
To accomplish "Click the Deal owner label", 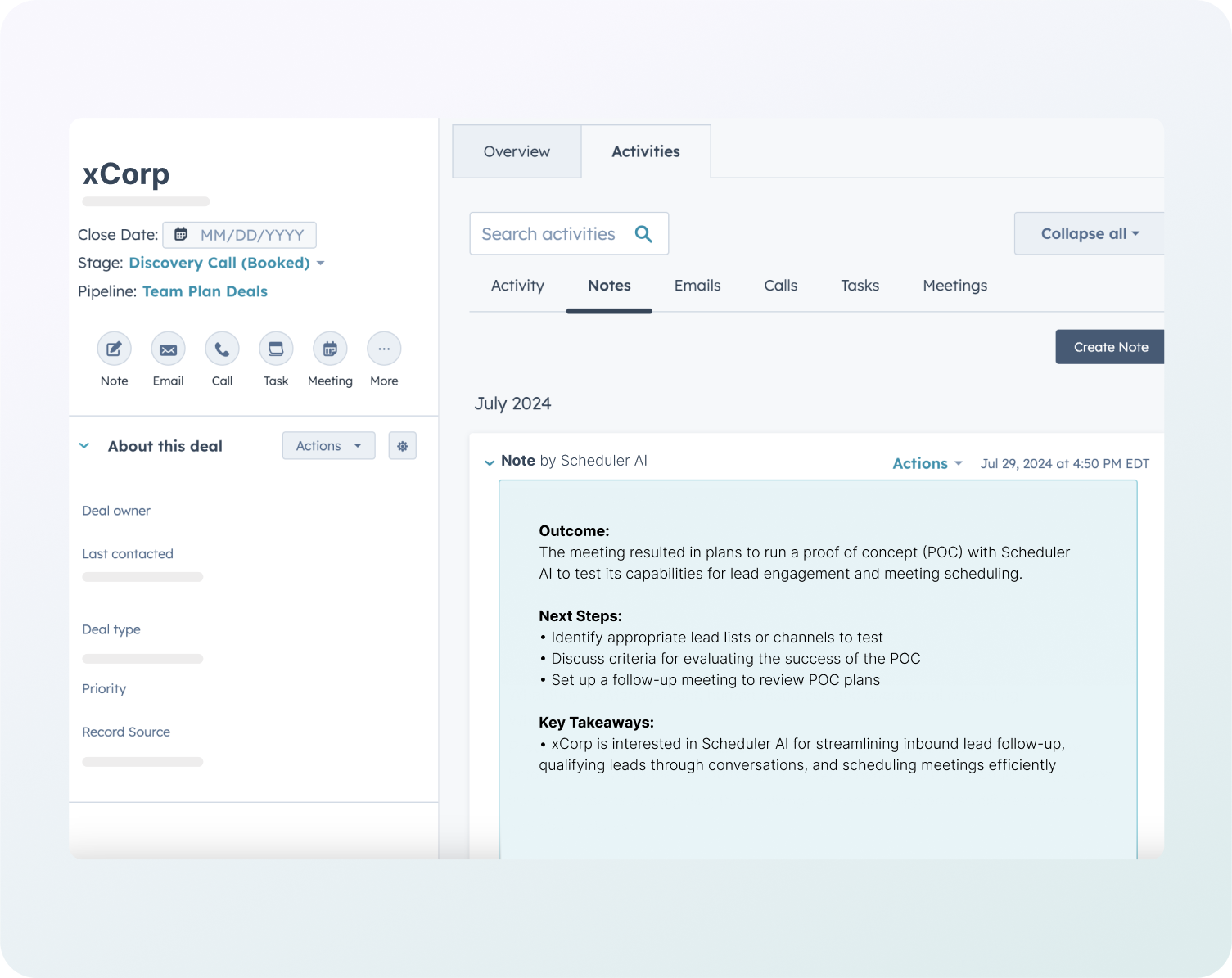I will tap(116, 511).
